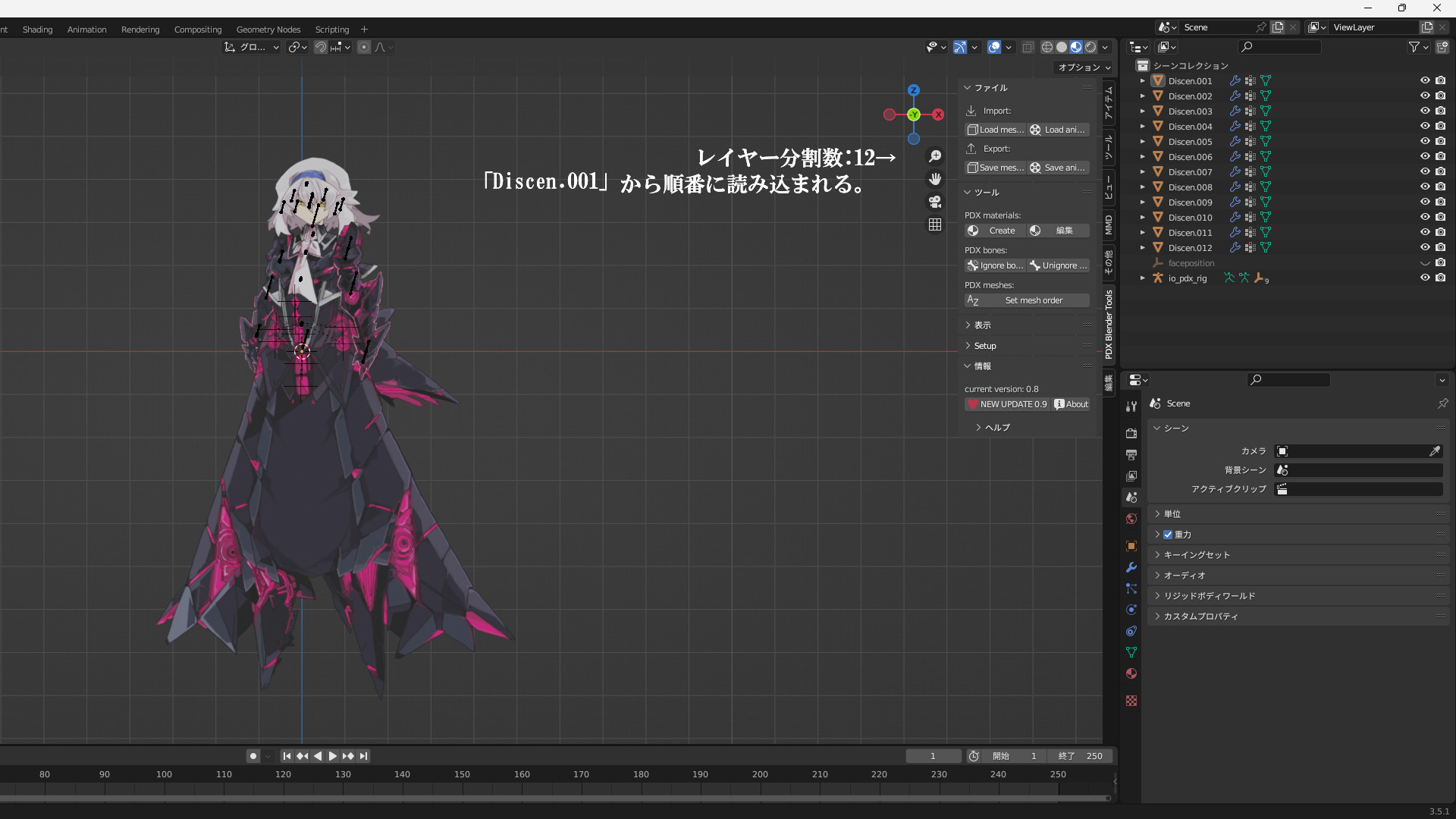Disable Discen.009 in renders

pyautogui.click(x=1441, y=202)
